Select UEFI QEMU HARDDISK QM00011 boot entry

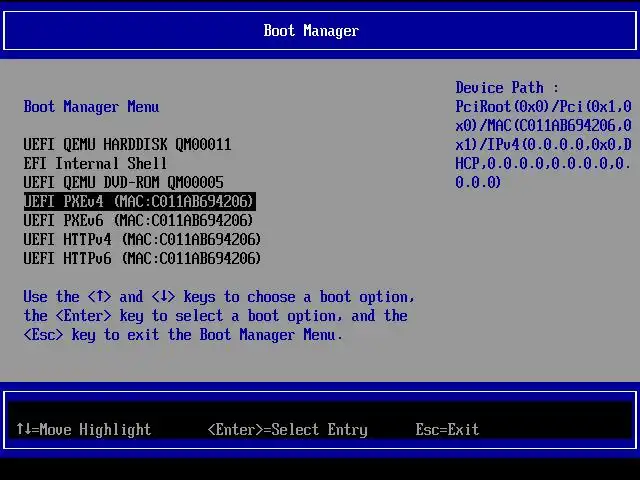127,144
